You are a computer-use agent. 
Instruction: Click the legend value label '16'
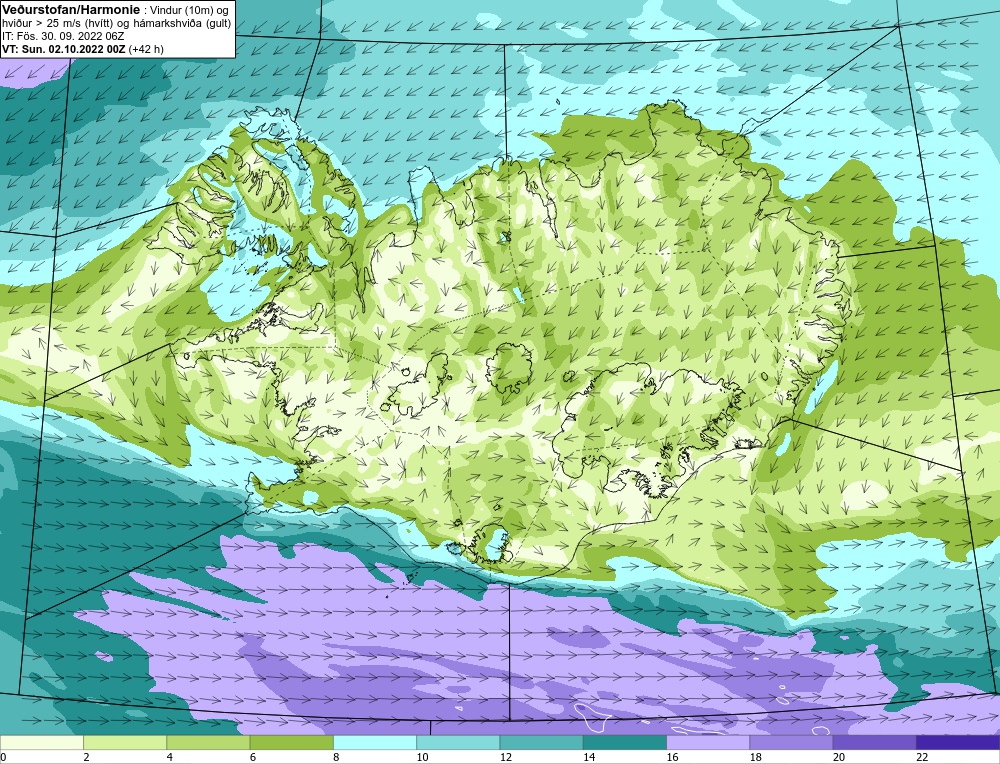tap(672, 757)
